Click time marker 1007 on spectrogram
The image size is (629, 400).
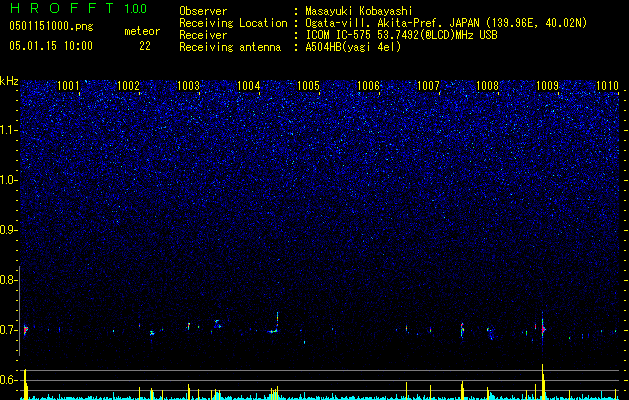[x=428, y=85]
